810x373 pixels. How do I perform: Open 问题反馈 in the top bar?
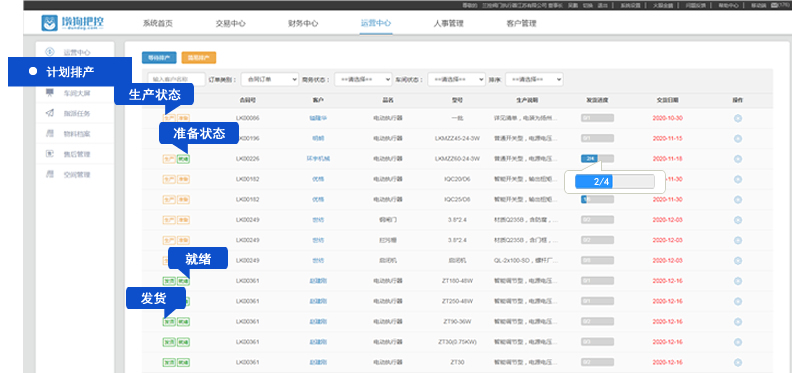[x=696, y=5]
